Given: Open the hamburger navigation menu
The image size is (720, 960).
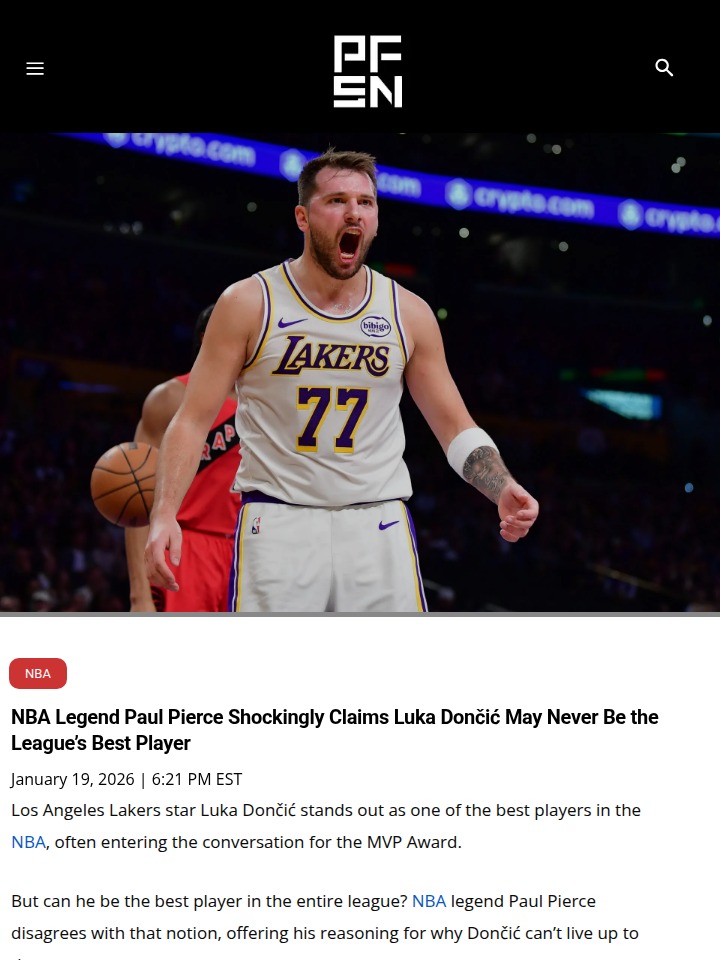Looking at the screenshot, I should 35,69.
